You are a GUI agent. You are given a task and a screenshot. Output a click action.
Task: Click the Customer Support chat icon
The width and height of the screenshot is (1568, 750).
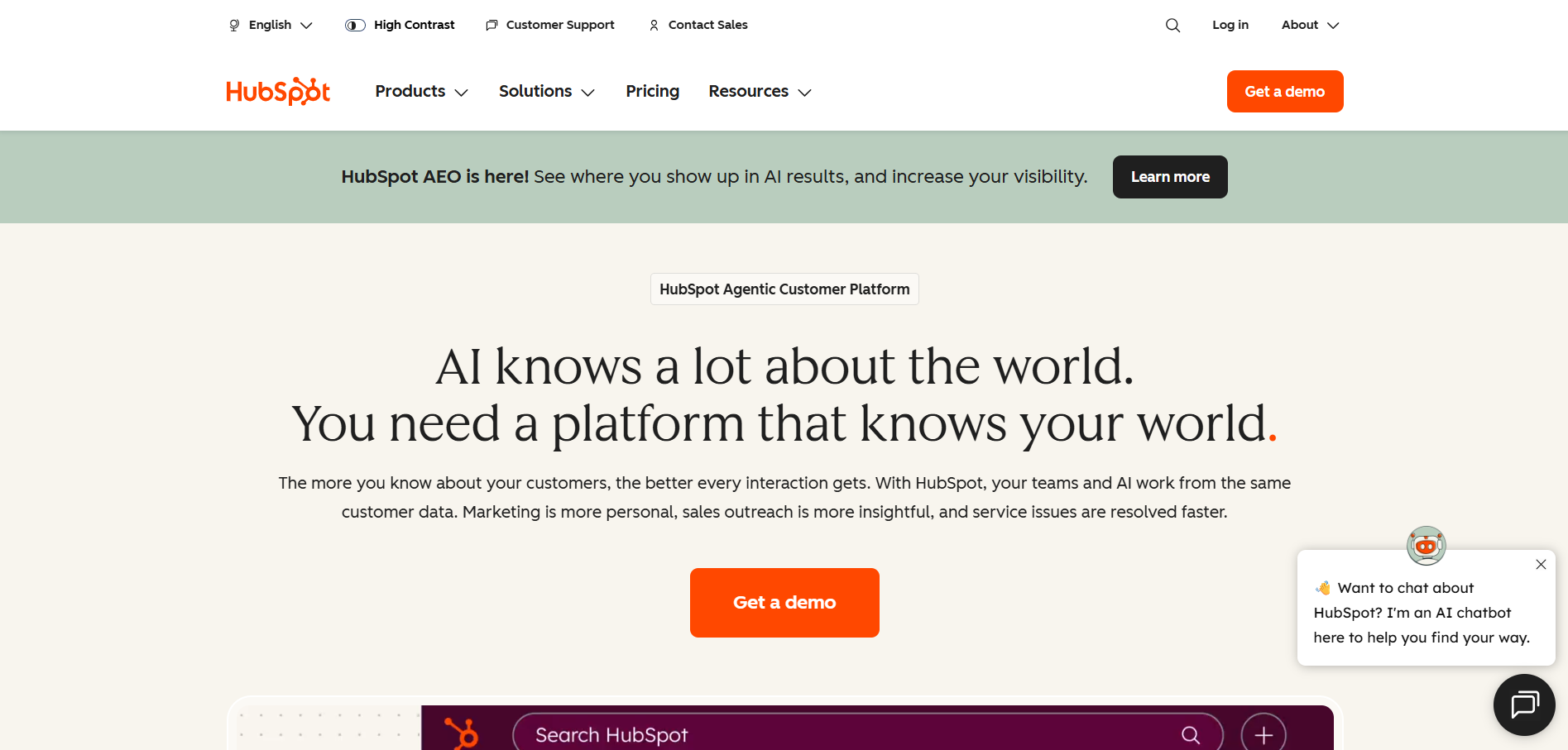tap(491, 25)
